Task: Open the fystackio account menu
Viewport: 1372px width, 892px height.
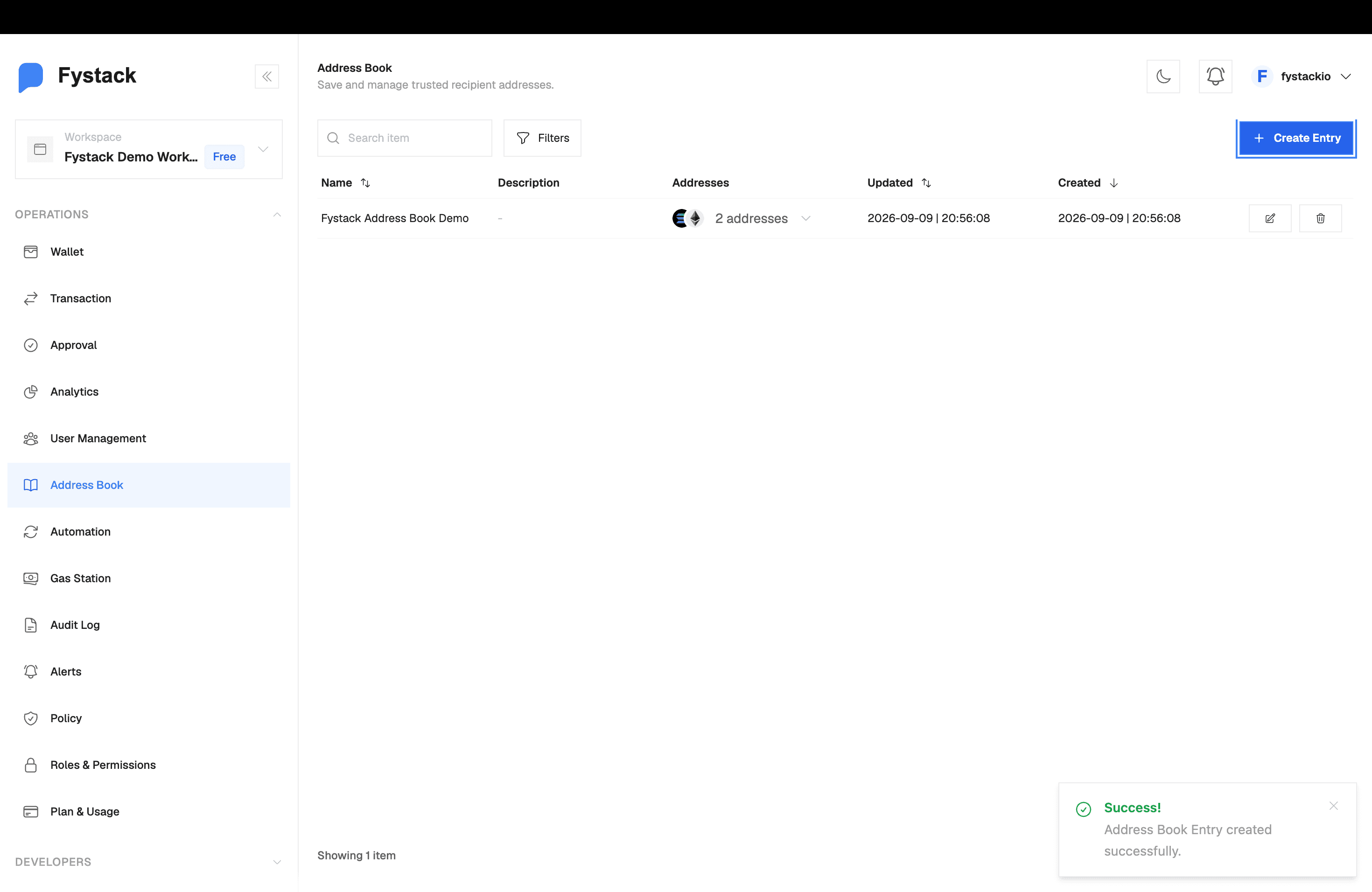Action: [x=1302, y=76]
